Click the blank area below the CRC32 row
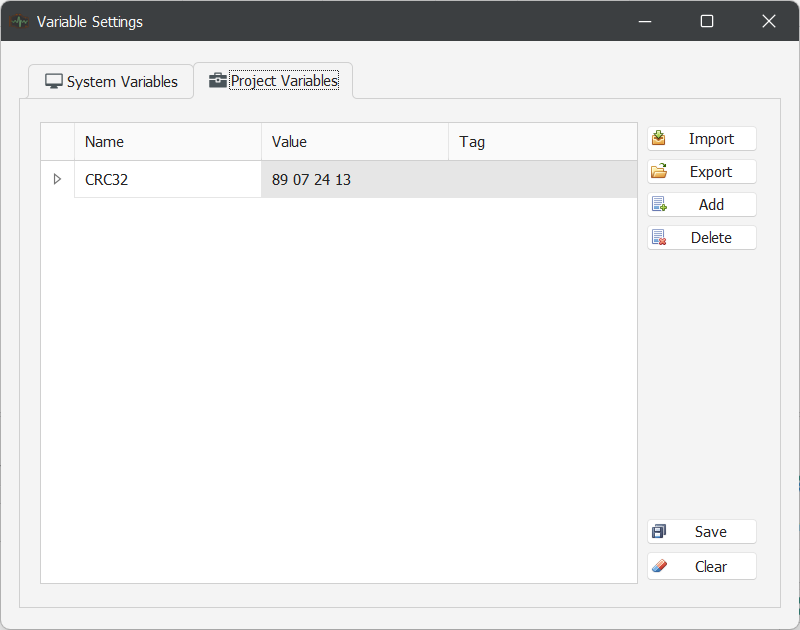 338,390
